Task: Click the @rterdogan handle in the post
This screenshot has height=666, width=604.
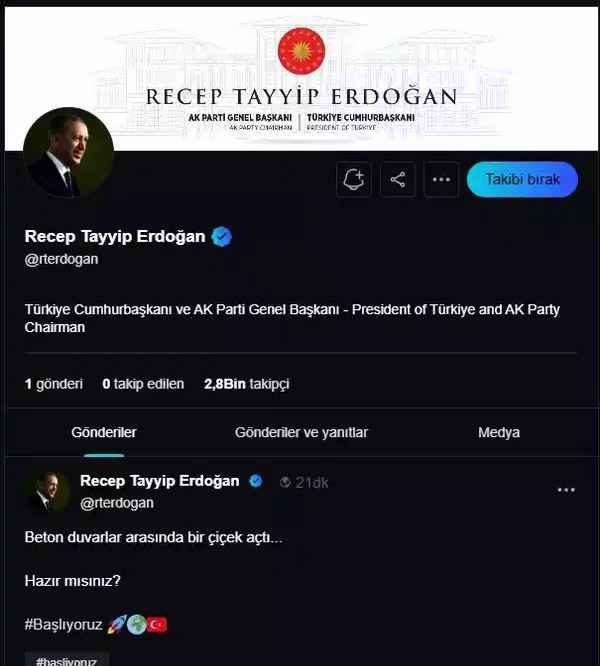Action: [x=117, y=503]
